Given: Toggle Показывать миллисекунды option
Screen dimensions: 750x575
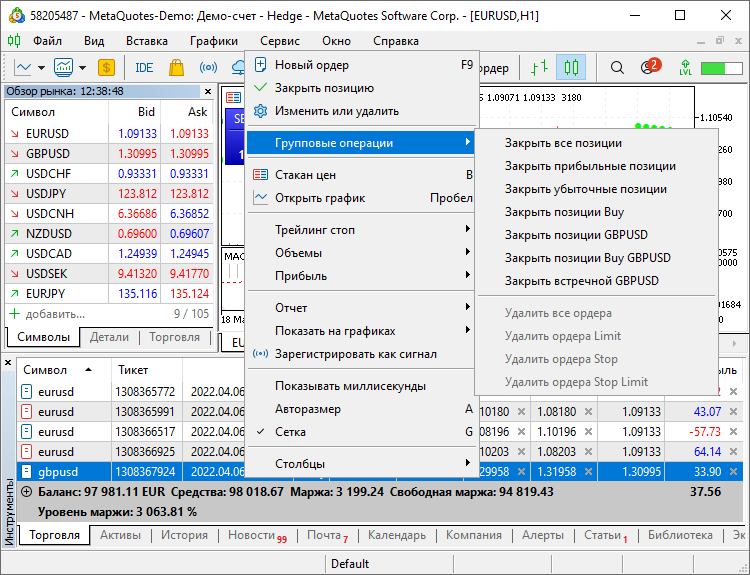Looking at the screenshot, I should pyautogui.click(x=362, y=386).
